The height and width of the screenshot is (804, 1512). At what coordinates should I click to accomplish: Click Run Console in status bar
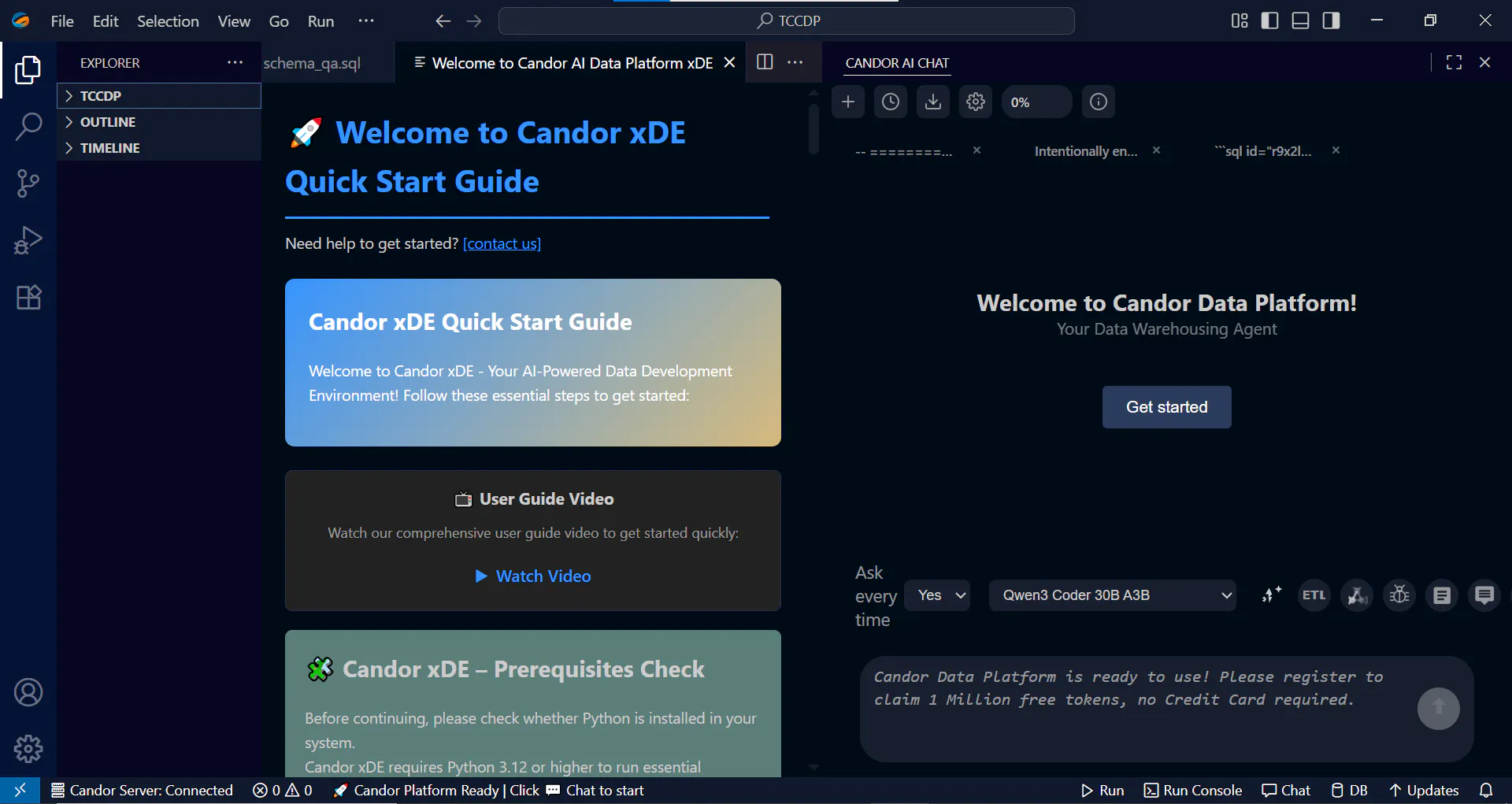tap(1193, 791)
